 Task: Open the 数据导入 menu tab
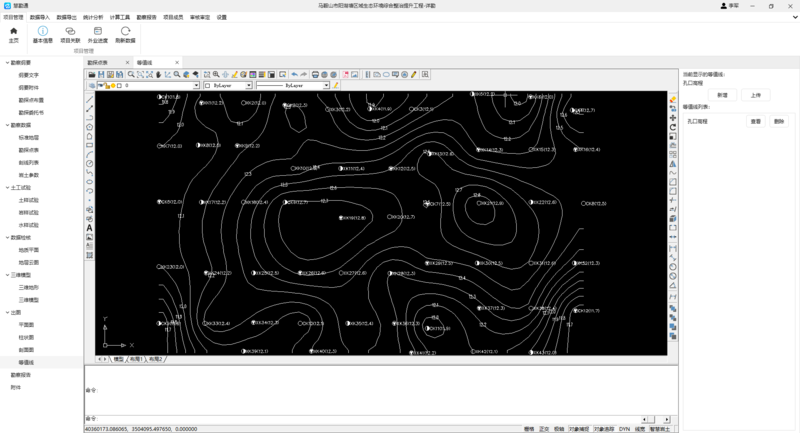tap(40, 17)
